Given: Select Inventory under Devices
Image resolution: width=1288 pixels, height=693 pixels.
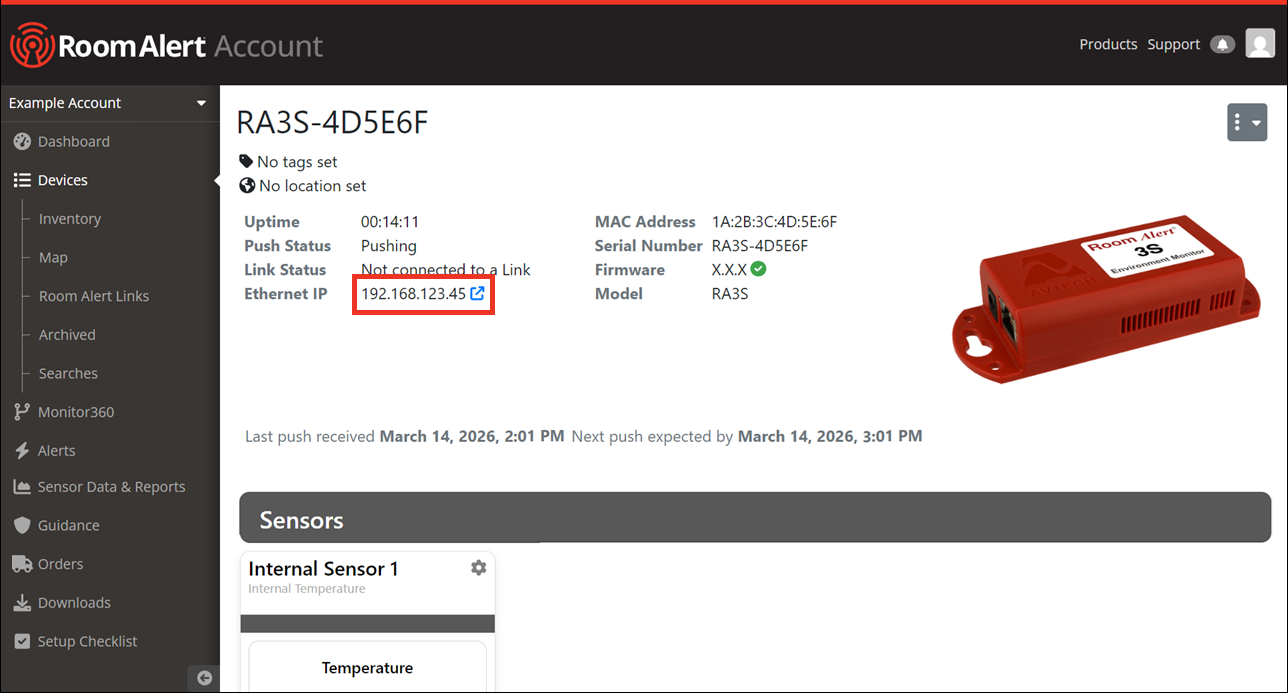Looking at the screenshot, I should (x=69, y=219).
